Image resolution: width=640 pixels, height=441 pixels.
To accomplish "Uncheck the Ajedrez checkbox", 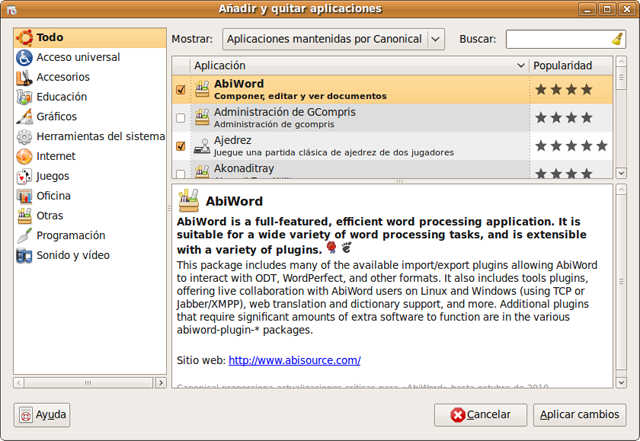I will click(x=180, y=146).
